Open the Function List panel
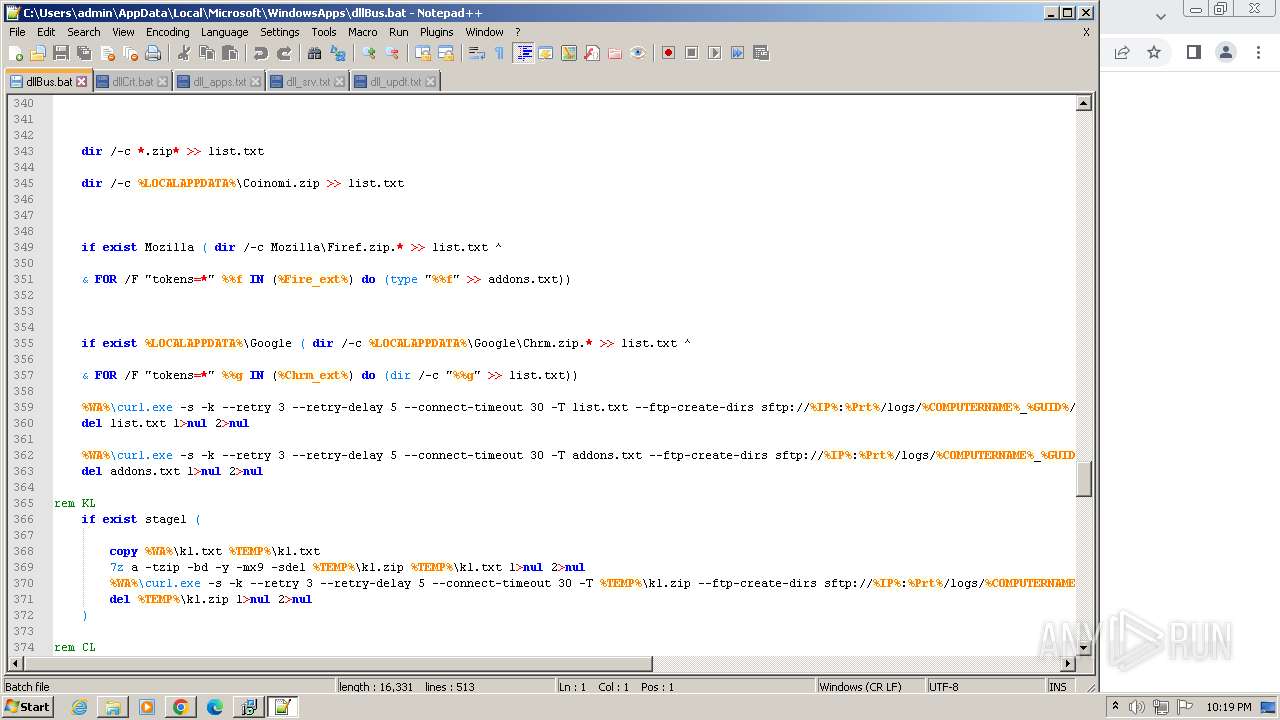Screen dimensions: 1280x720 click(592, 53)
